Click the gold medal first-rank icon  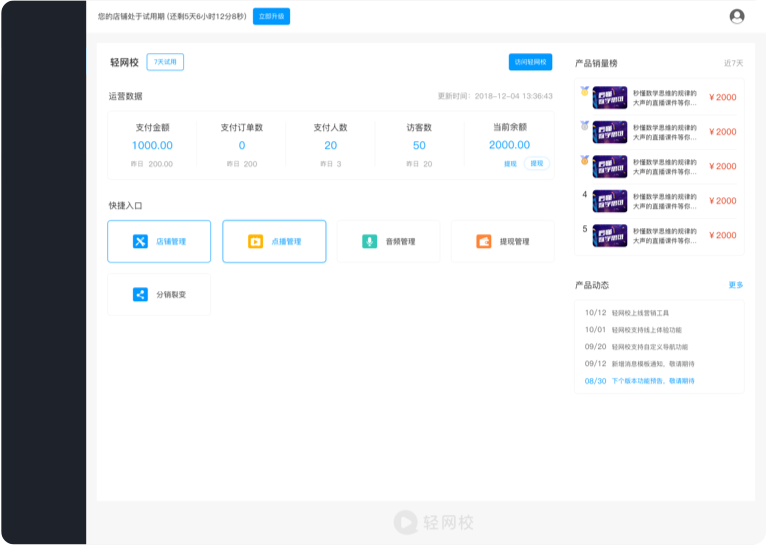[584, 92]
